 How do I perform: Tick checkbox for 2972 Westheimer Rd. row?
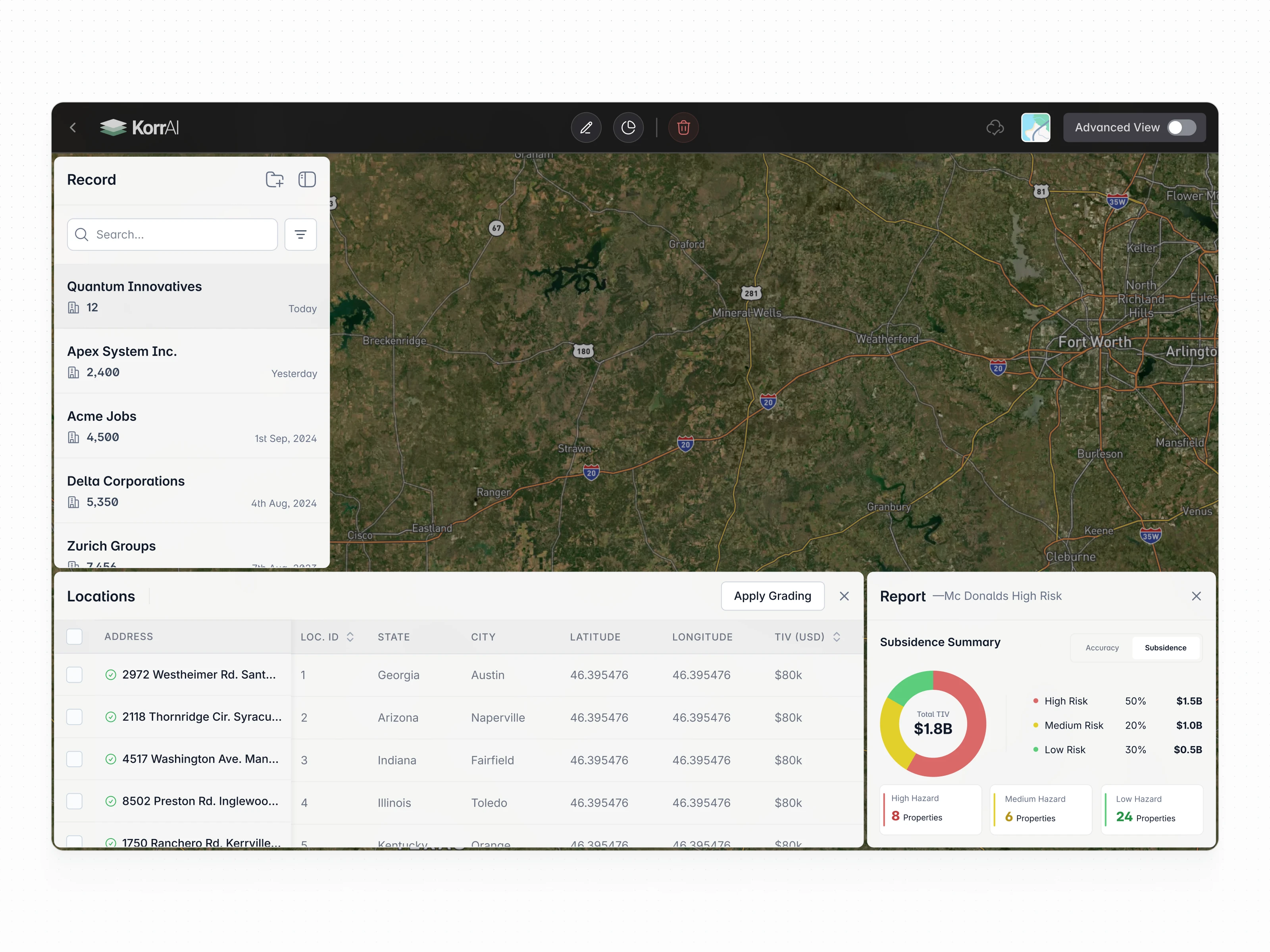point(75,674)
